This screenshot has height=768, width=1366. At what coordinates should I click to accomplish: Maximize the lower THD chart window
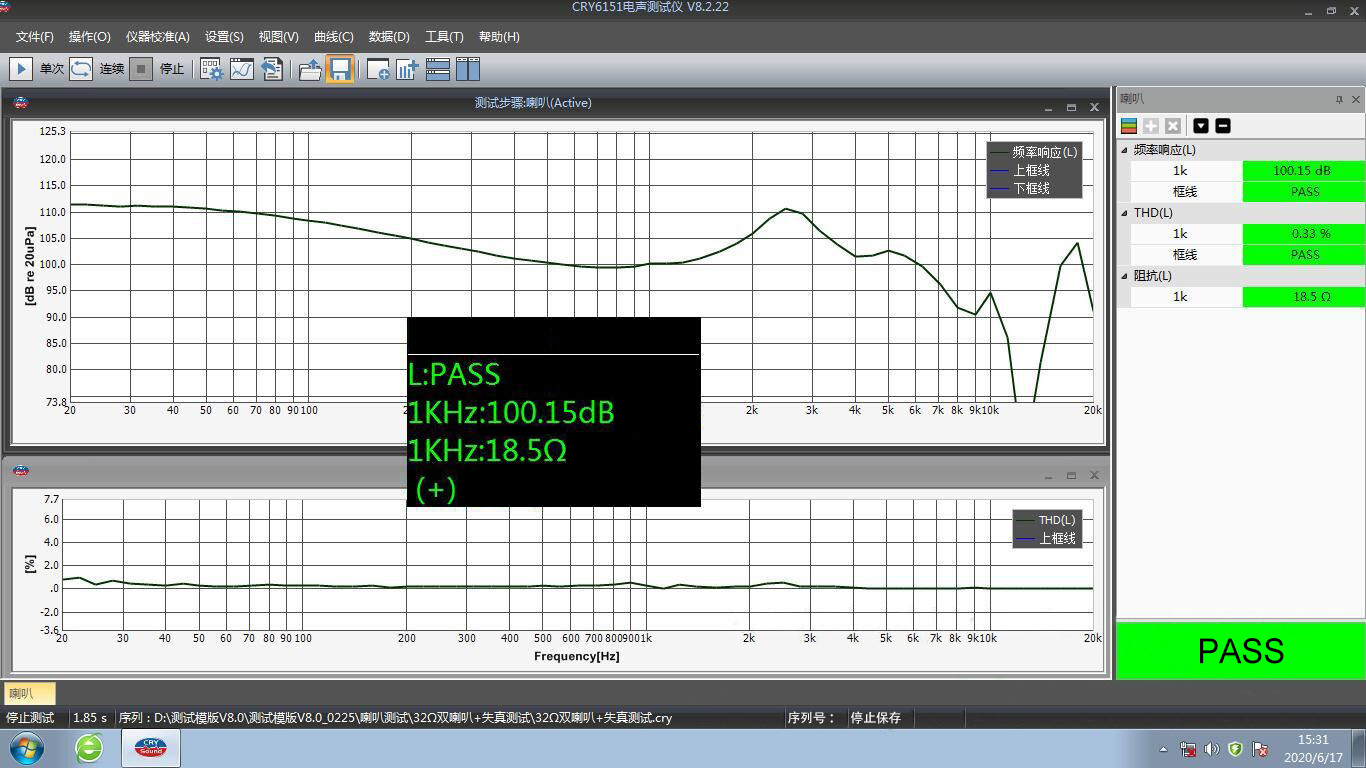click(1071, 475)
